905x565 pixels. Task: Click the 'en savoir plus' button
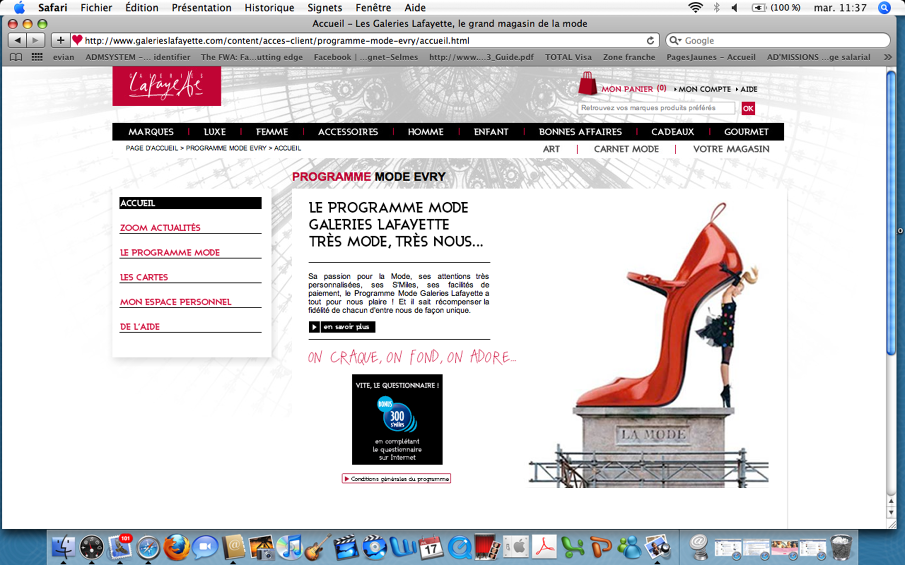pos(342,327)
